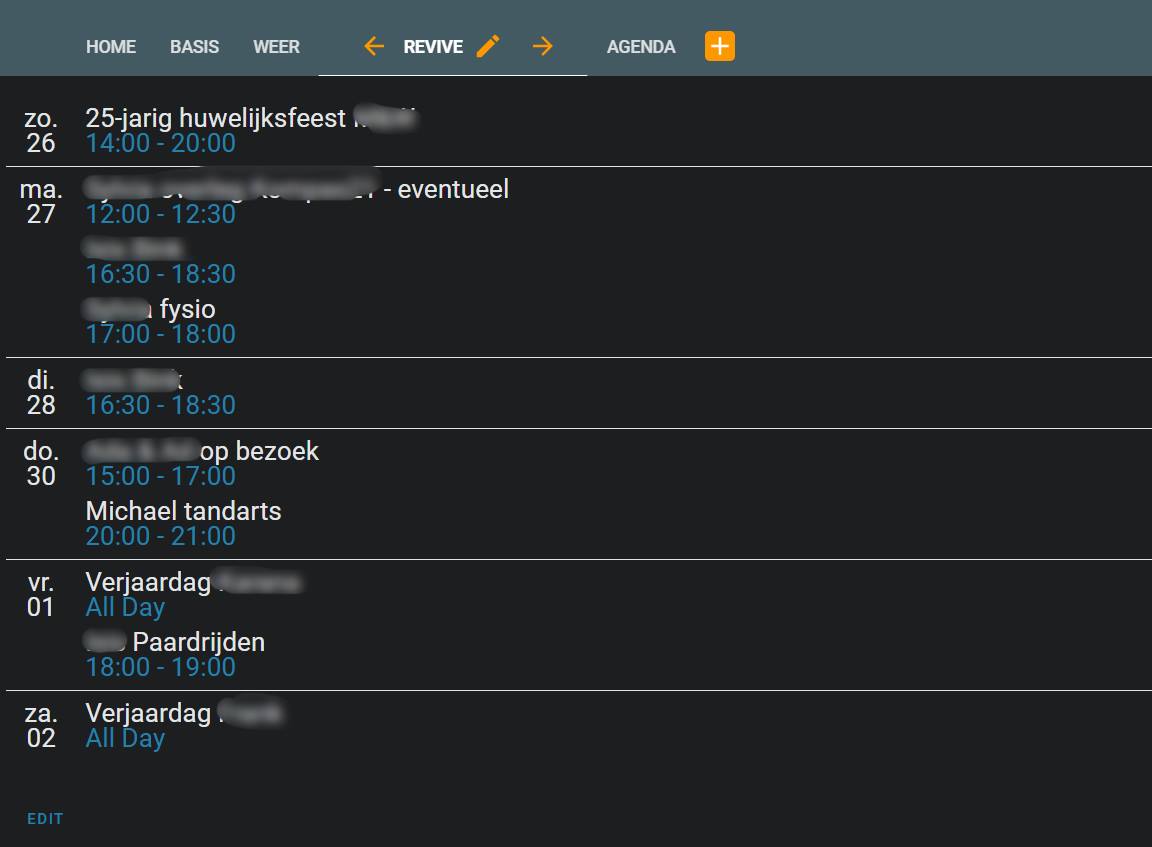This screenshot has width=1152, height=847.
Task: Click the EDIT link at the bottom
Action: coord(45,818)
